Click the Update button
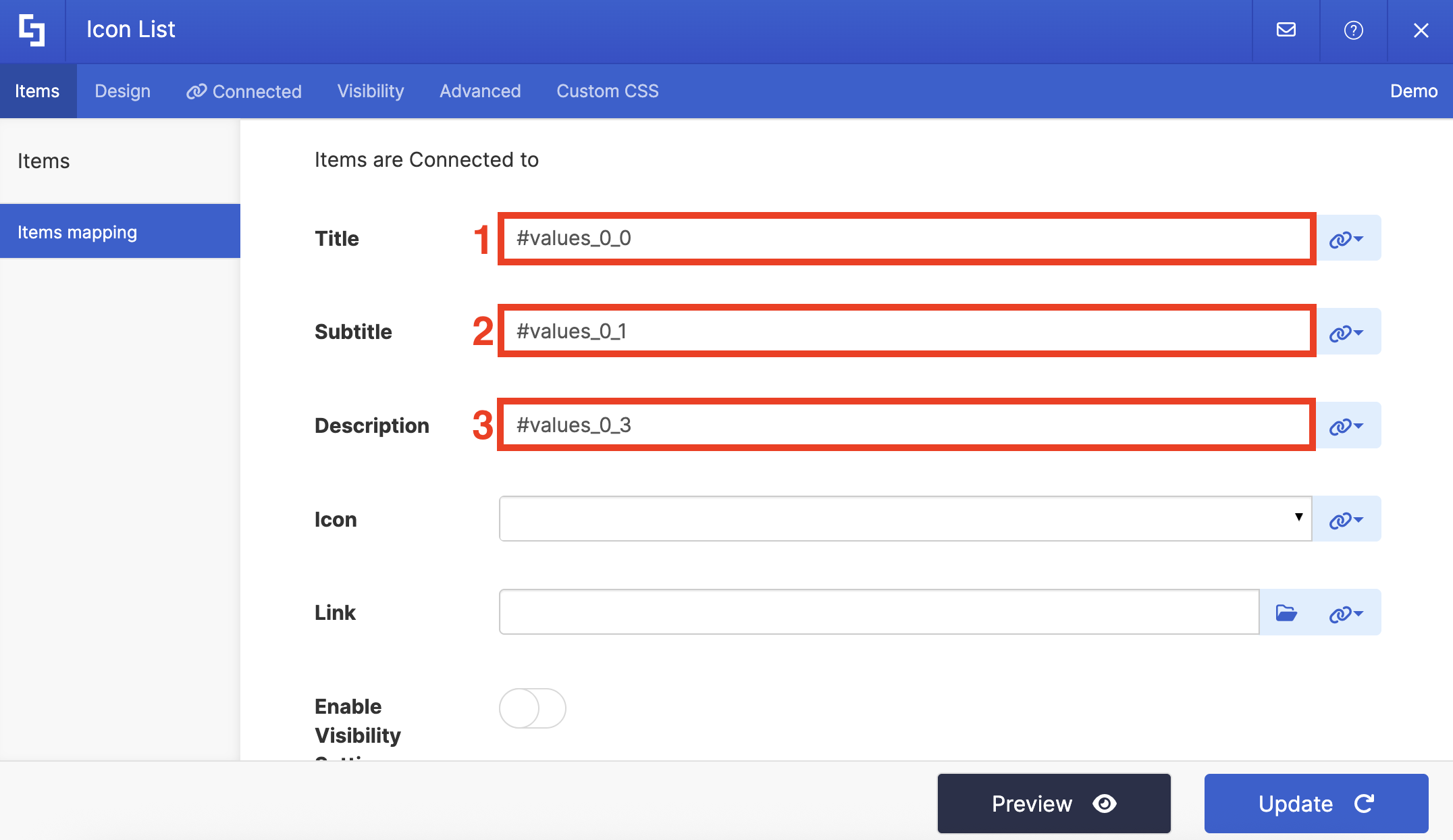The image size is (1453, 840). pyautogui.click(x=1316, y=804)
